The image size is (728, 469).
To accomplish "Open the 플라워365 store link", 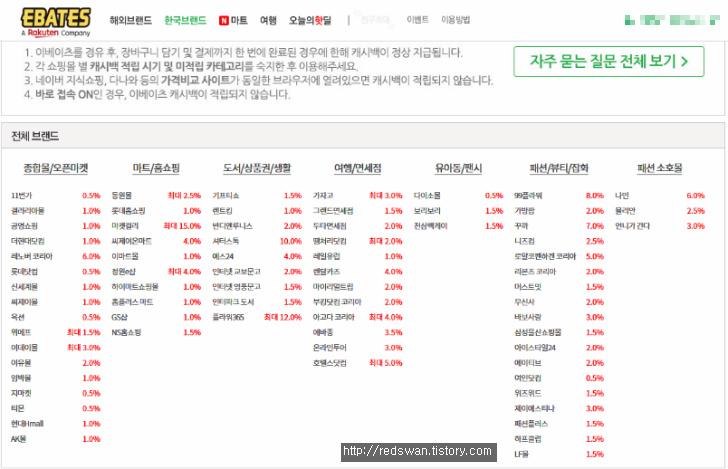I will (228, 317).
